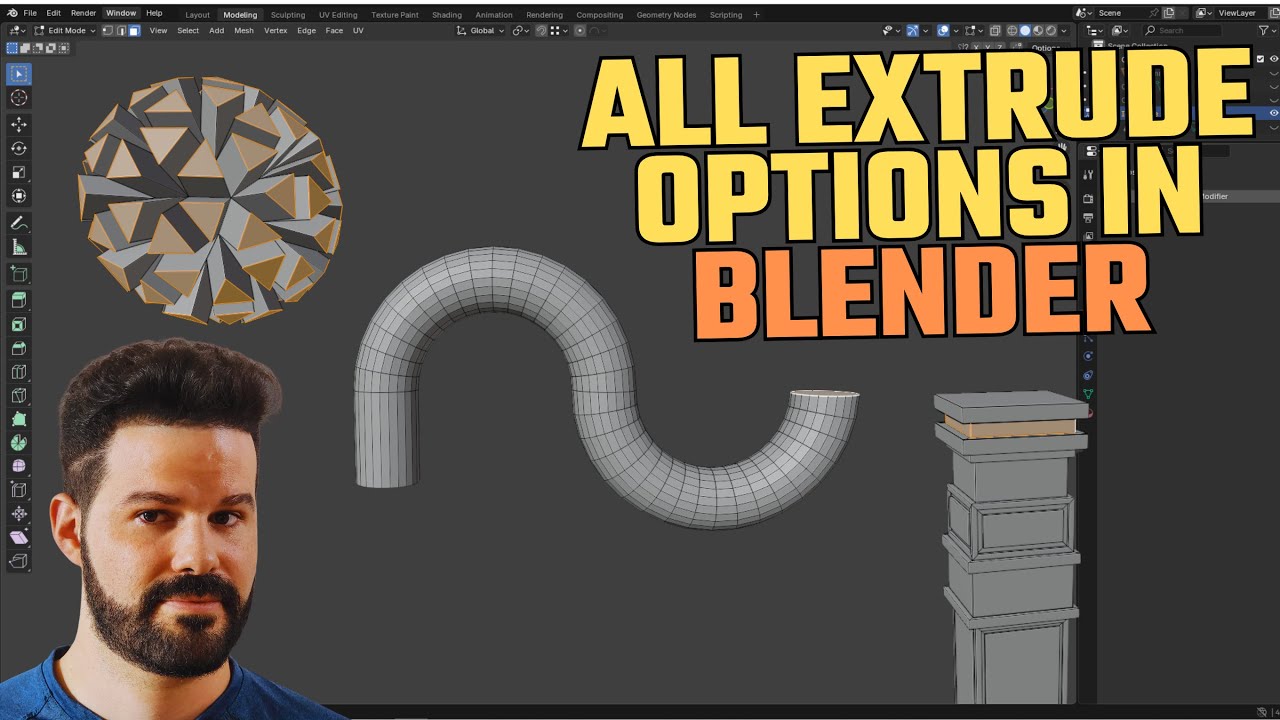Select the Smooth tool
This screenshot has height=720, width=1280.
click(x=19, y=466)
